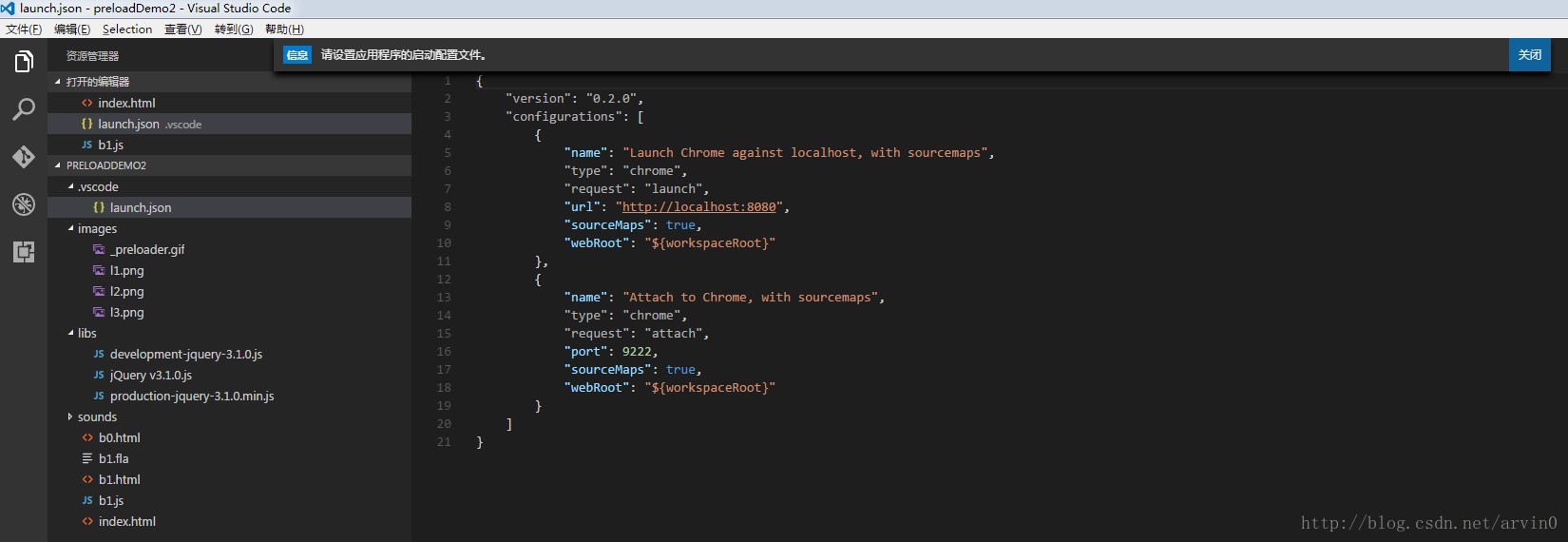Click HTML icon next to b1.html

(87, 479)
